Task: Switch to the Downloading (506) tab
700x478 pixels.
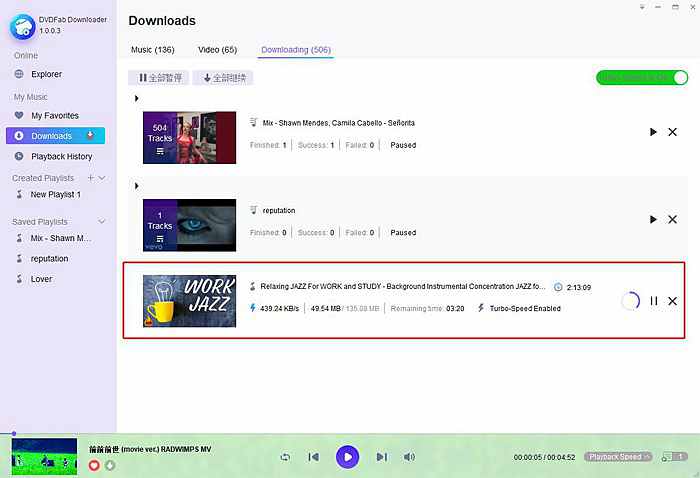Action: coord(296,50)
